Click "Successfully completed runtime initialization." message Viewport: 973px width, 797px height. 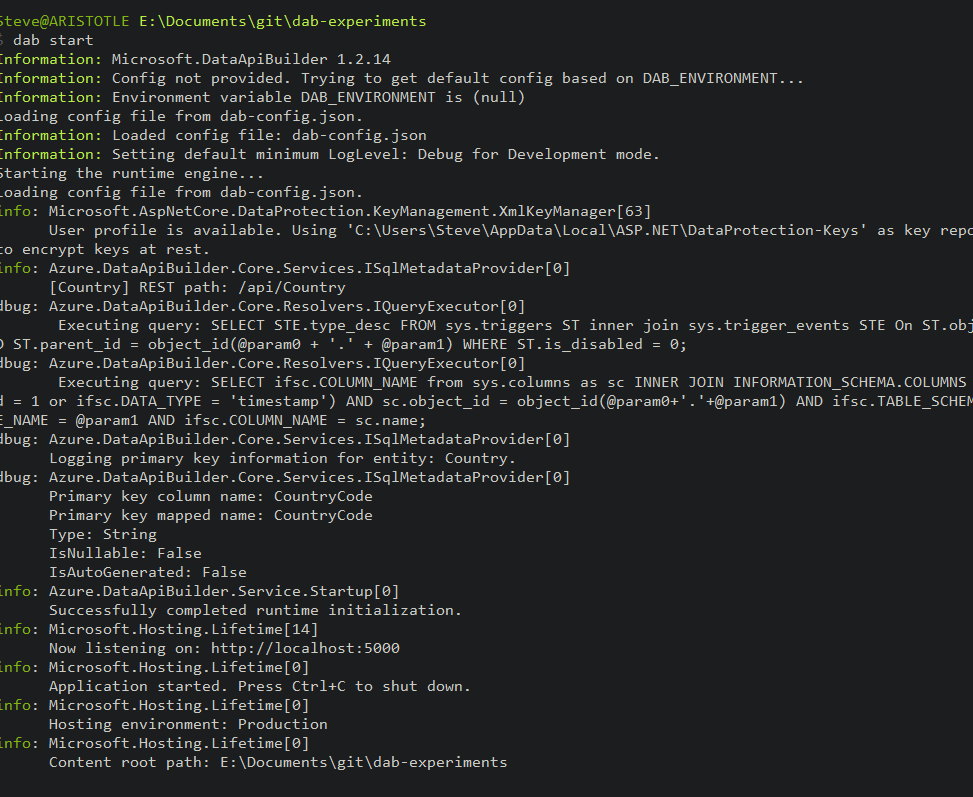255,610
